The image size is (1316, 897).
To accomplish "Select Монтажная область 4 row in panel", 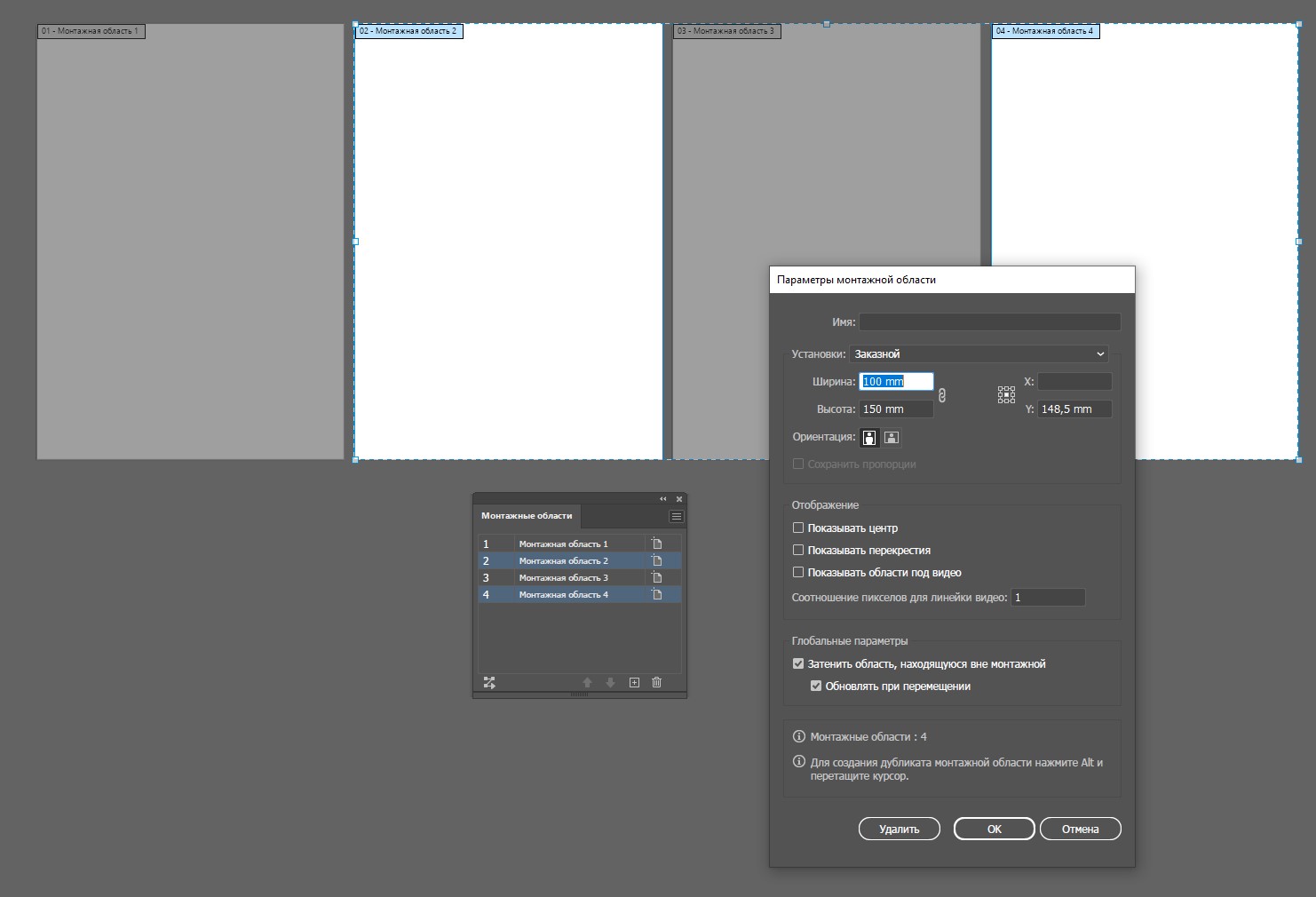I will click(x=580, y=594).
